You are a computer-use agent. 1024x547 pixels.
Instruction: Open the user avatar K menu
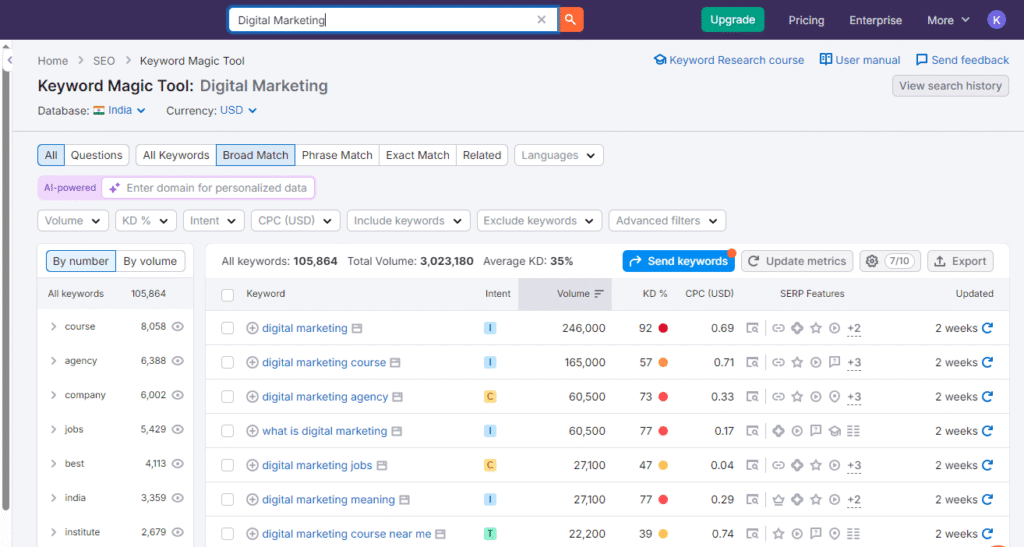[996, 20]
